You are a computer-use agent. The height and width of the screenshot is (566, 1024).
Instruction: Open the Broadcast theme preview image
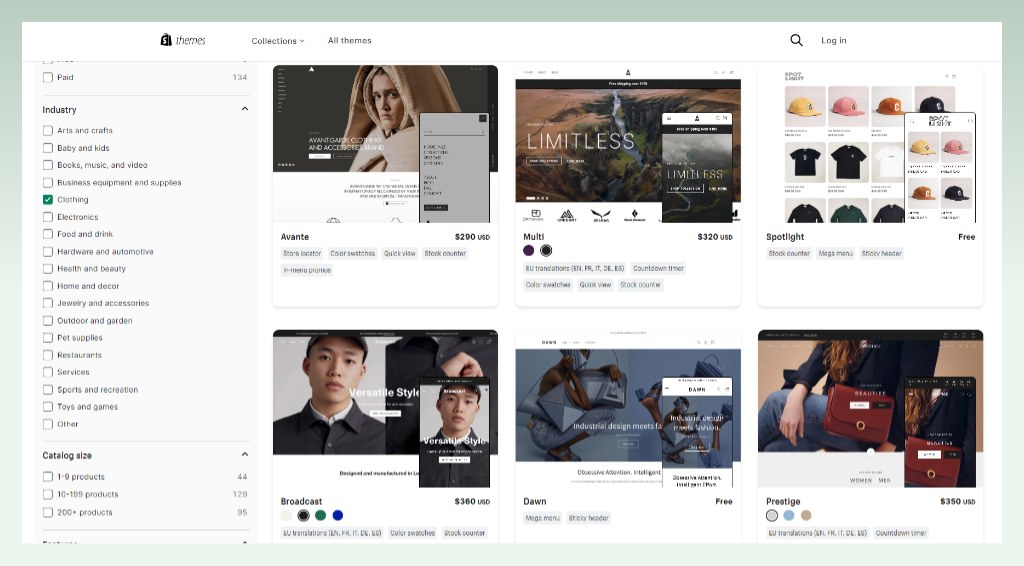point(385,409)
